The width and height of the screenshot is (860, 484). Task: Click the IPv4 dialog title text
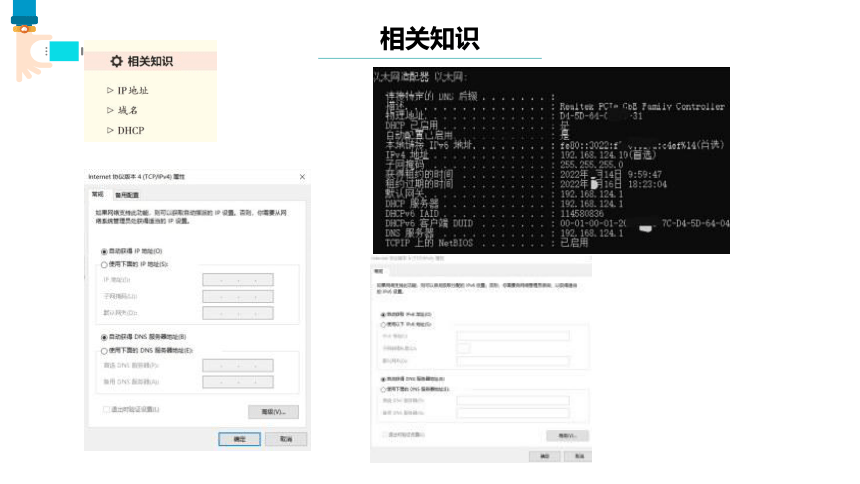pos(137,177)
